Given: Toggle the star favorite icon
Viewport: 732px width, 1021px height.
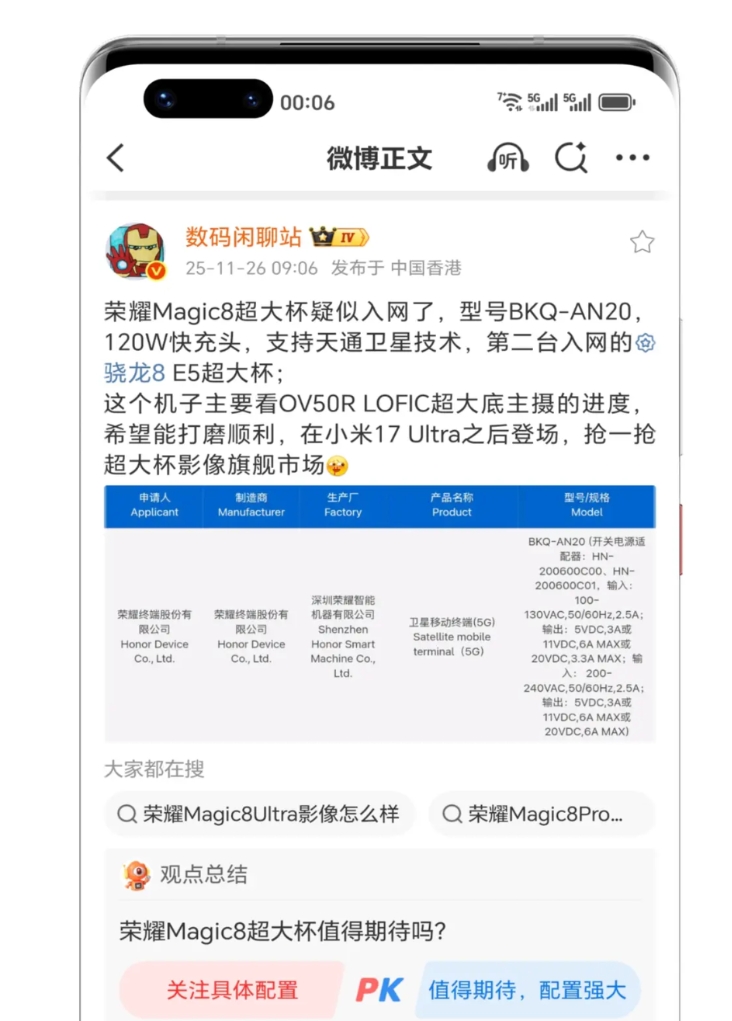Looking at the screenshot, I should click(641, 242).
